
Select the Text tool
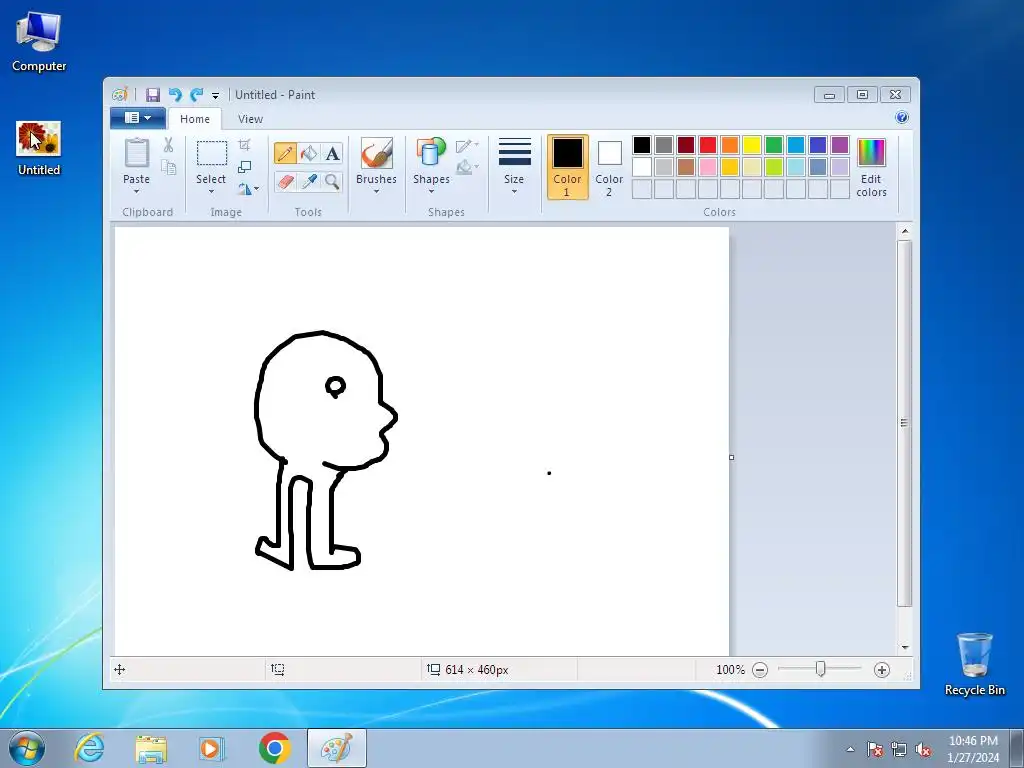[x=332, y=153]
